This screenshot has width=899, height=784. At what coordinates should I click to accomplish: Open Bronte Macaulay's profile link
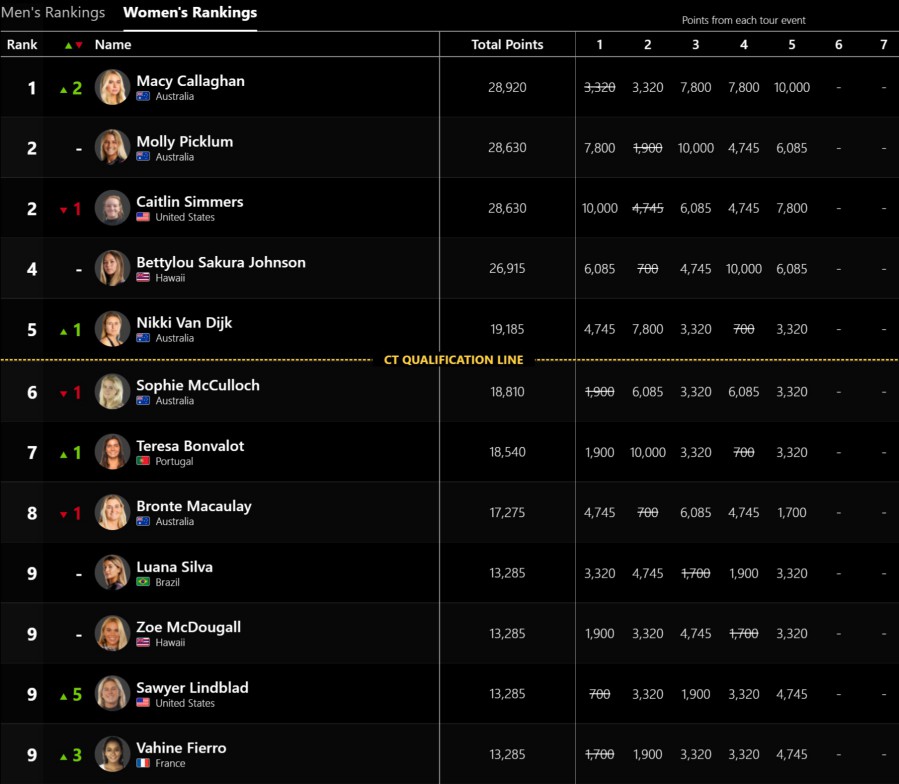point(194,506)
